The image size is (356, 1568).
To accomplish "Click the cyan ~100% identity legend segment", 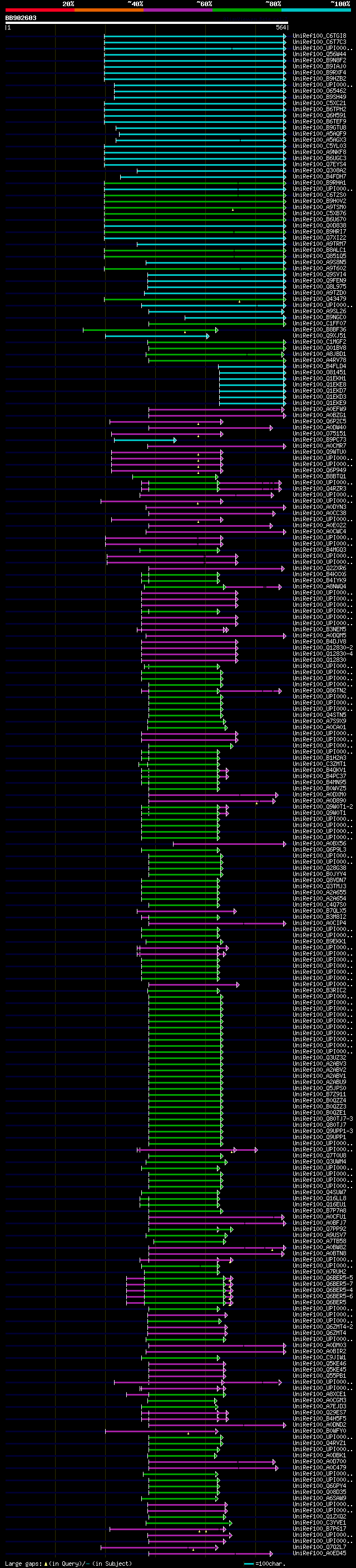I will (316, 10).
